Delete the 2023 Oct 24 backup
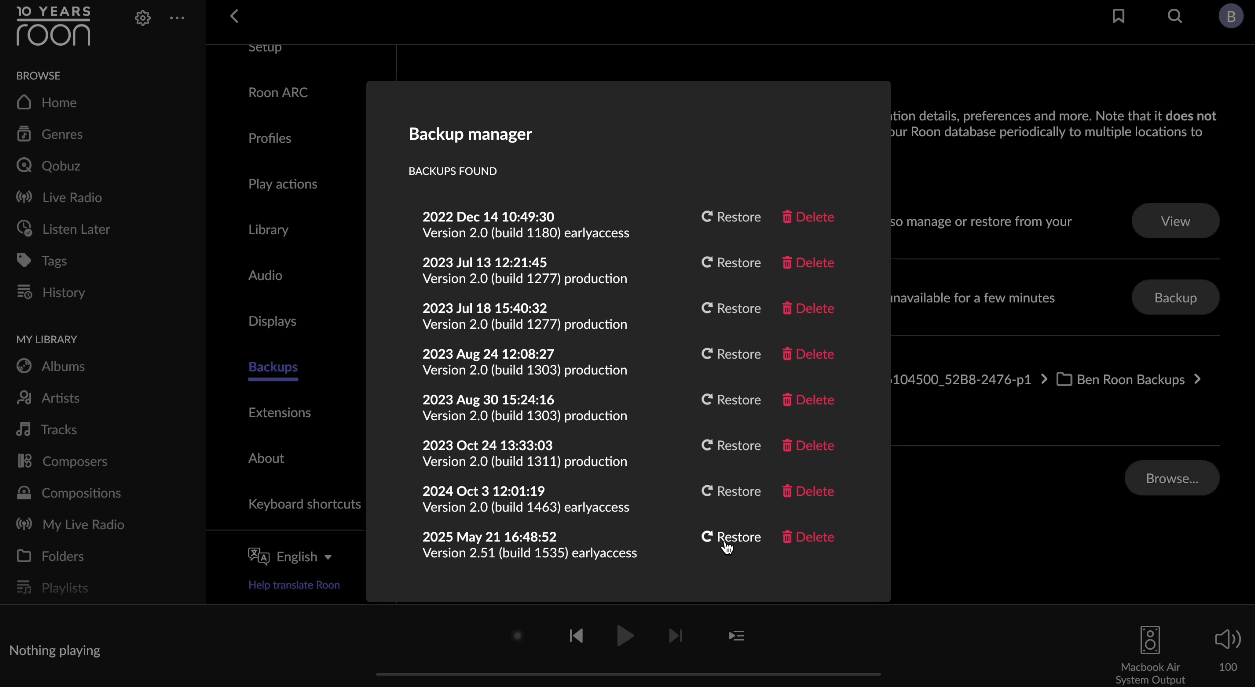This screenshot has width=1255, height=687. point(807,446)
